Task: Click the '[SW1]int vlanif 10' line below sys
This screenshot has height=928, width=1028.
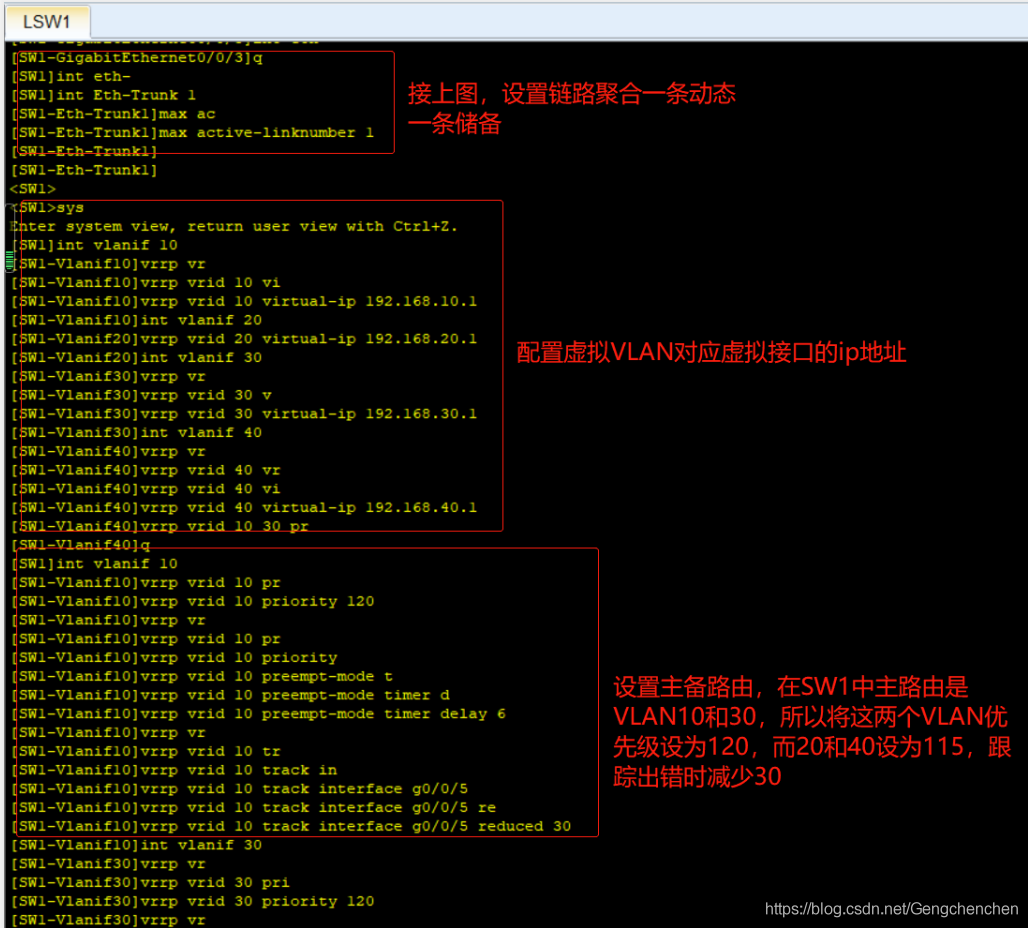Action: coord(94,245)
